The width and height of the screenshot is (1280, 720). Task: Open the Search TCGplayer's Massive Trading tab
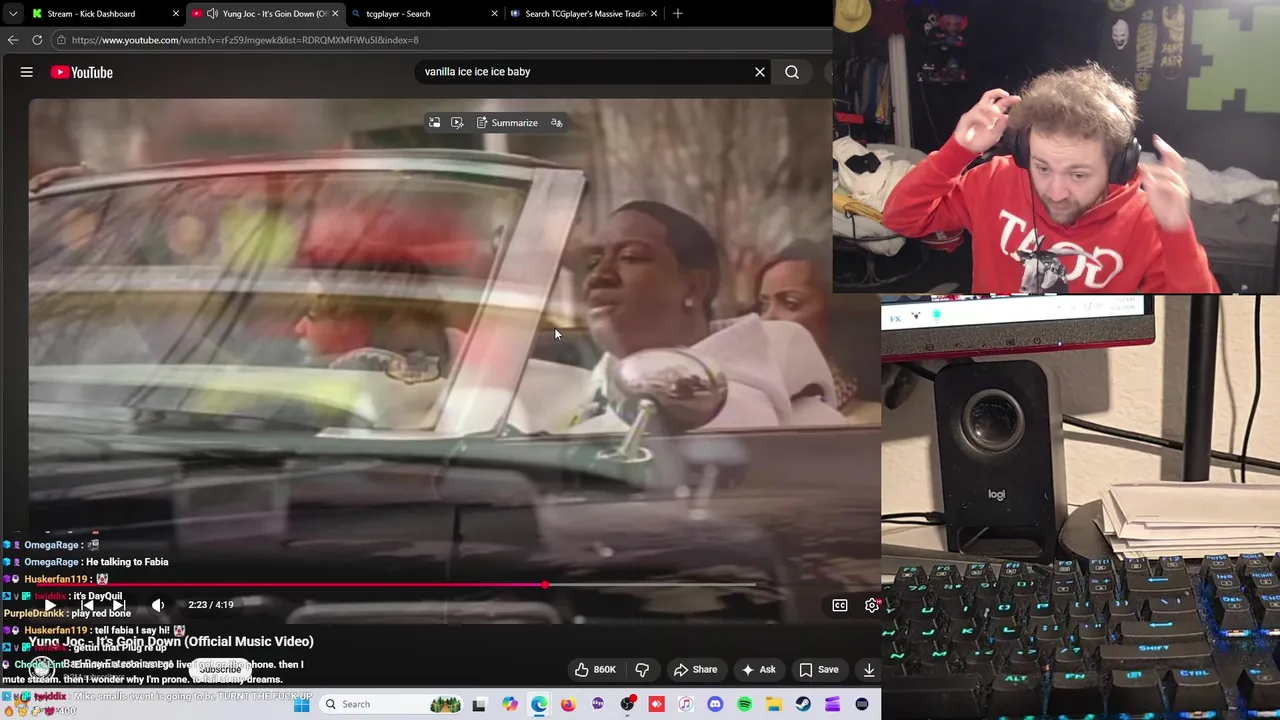click(585, 14)
